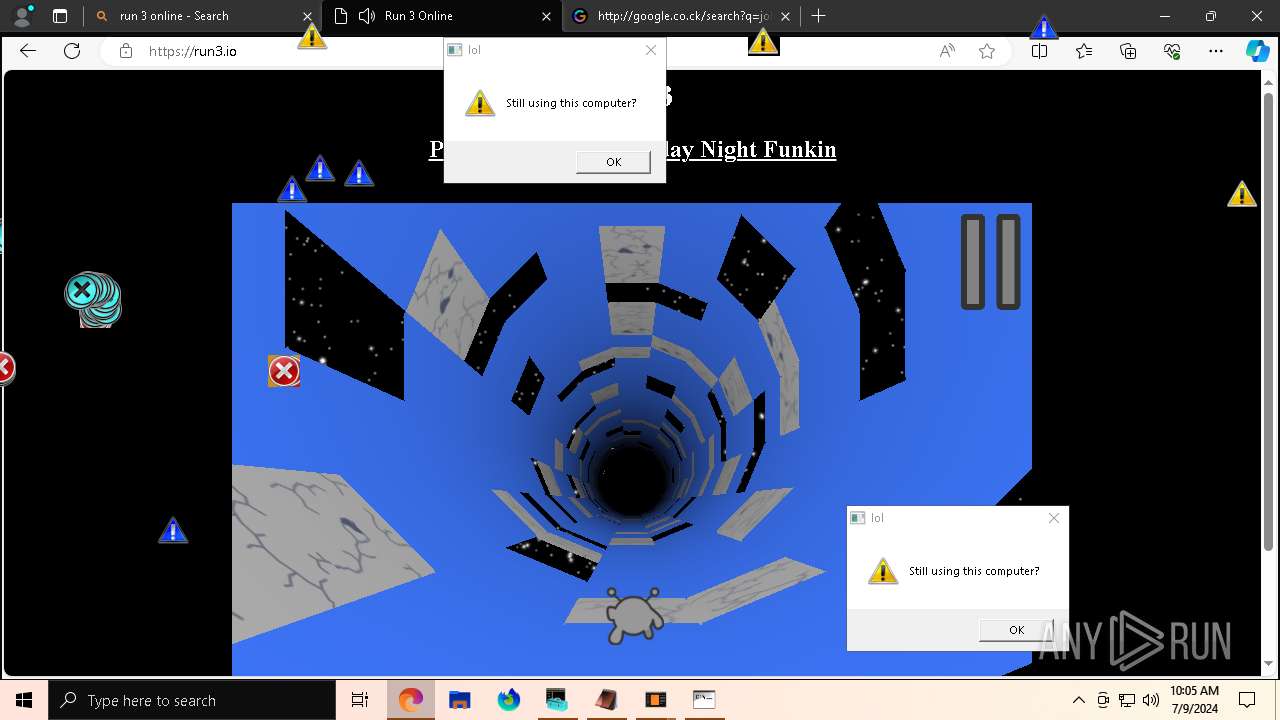View site information lock icon

click(126, 51)
